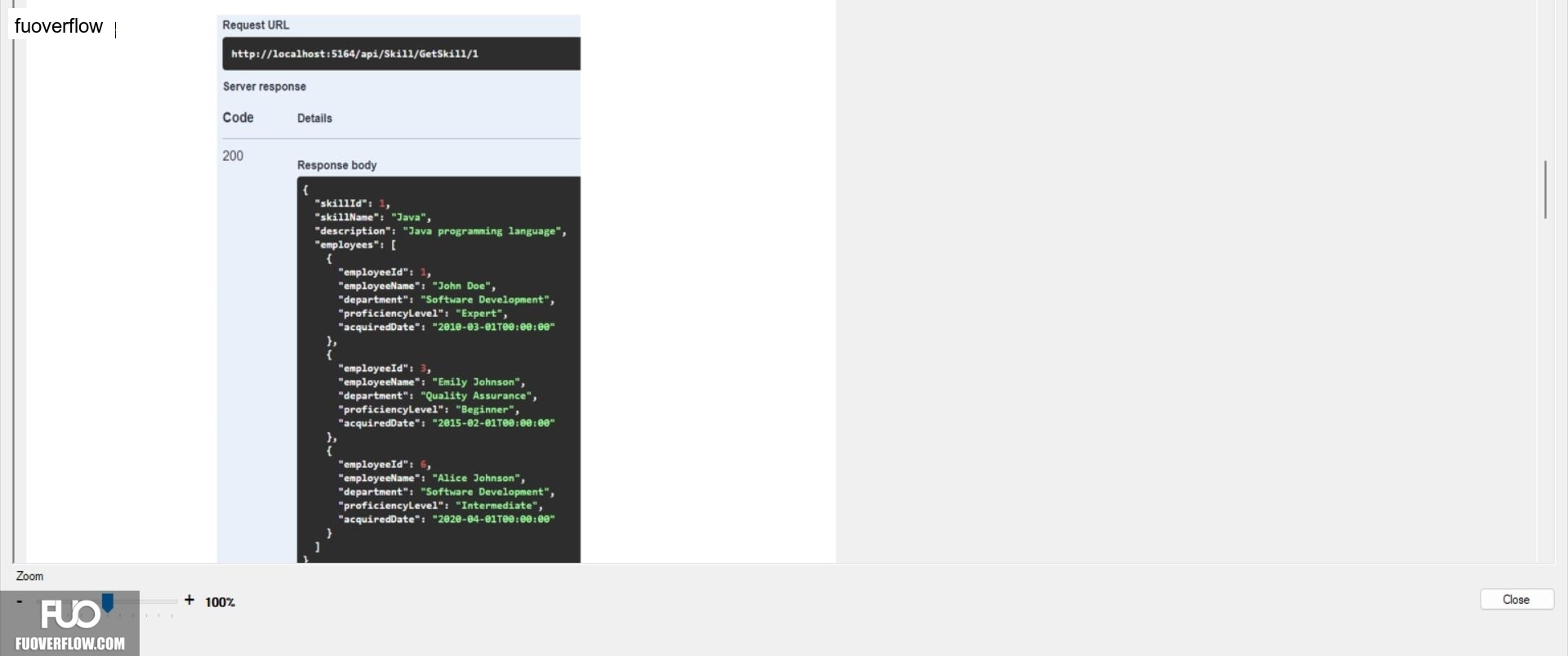This screenshot has height=656, width=1568.
Task: Click the "skillId": 1 line
Action: (x=352, y=203)
